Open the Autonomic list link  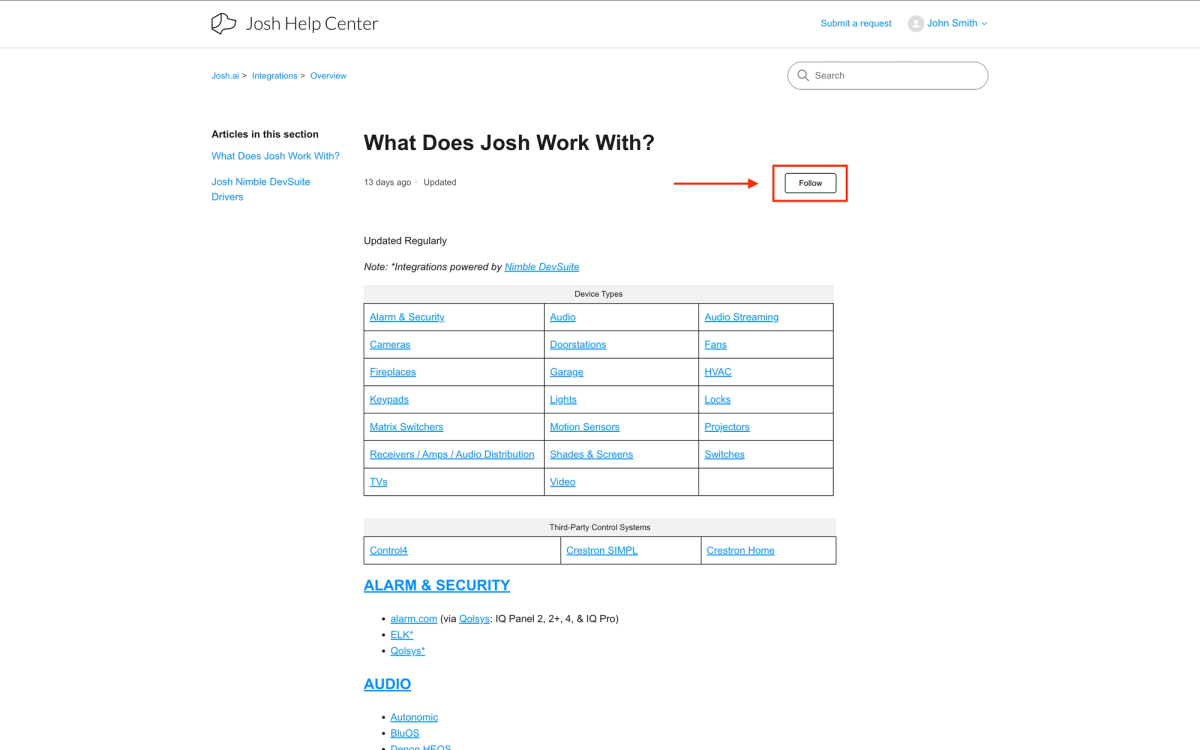414,717
